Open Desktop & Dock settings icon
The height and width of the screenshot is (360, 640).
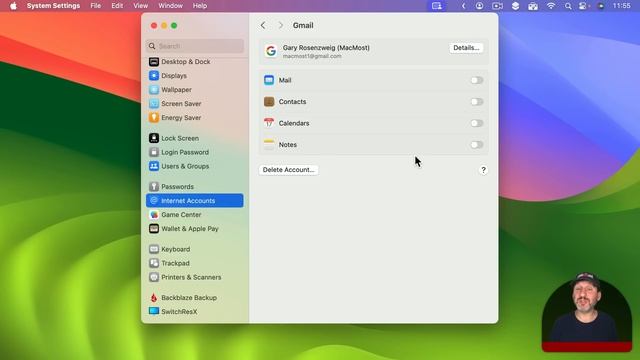[x=154, y=62]
